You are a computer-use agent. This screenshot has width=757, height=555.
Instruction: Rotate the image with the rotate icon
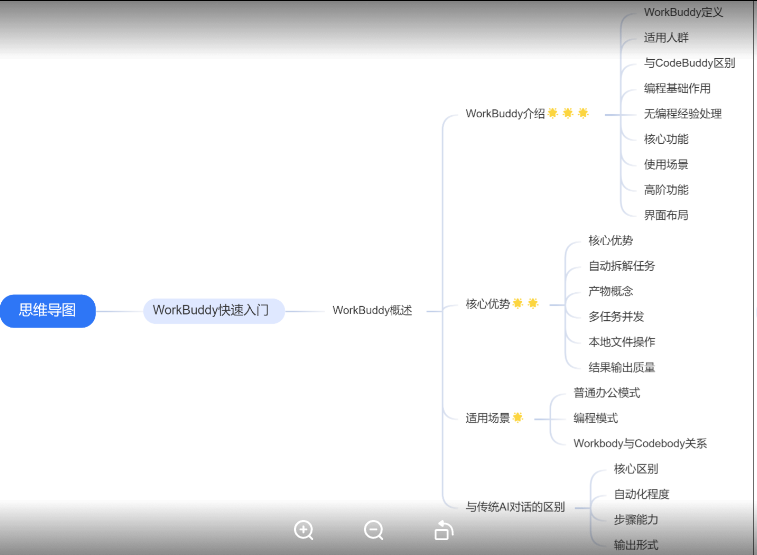pyautogui.click(x=444, y=530)
